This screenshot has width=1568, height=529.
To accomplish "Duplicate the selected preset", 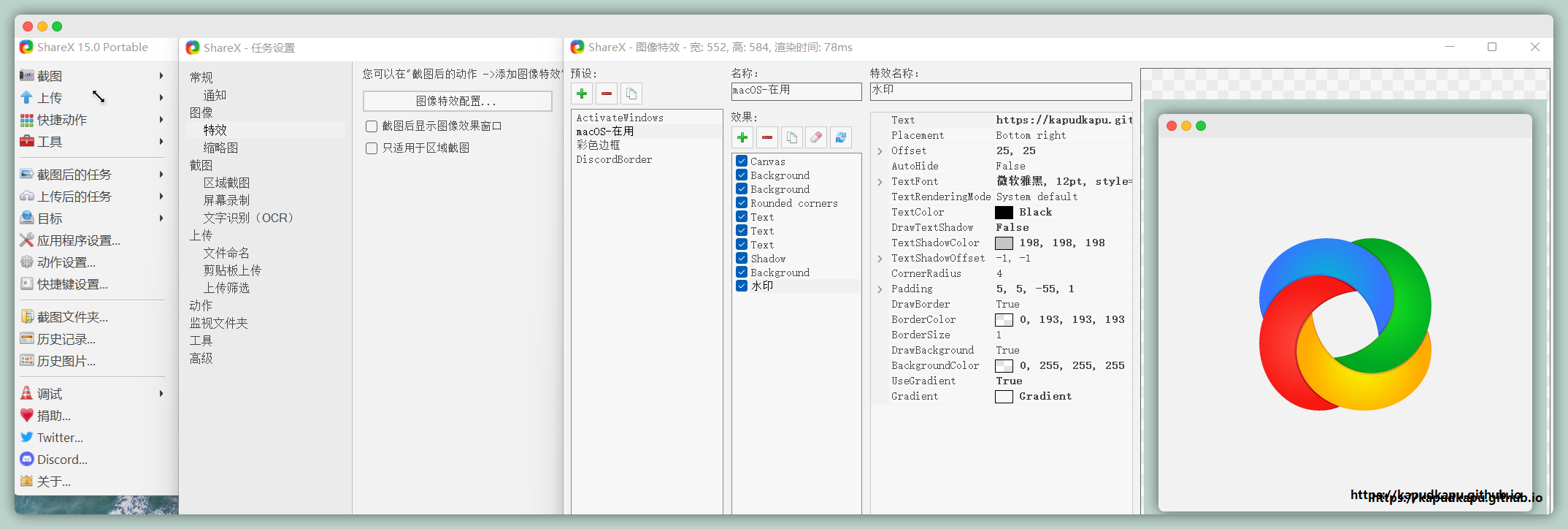I will (631, 94).
